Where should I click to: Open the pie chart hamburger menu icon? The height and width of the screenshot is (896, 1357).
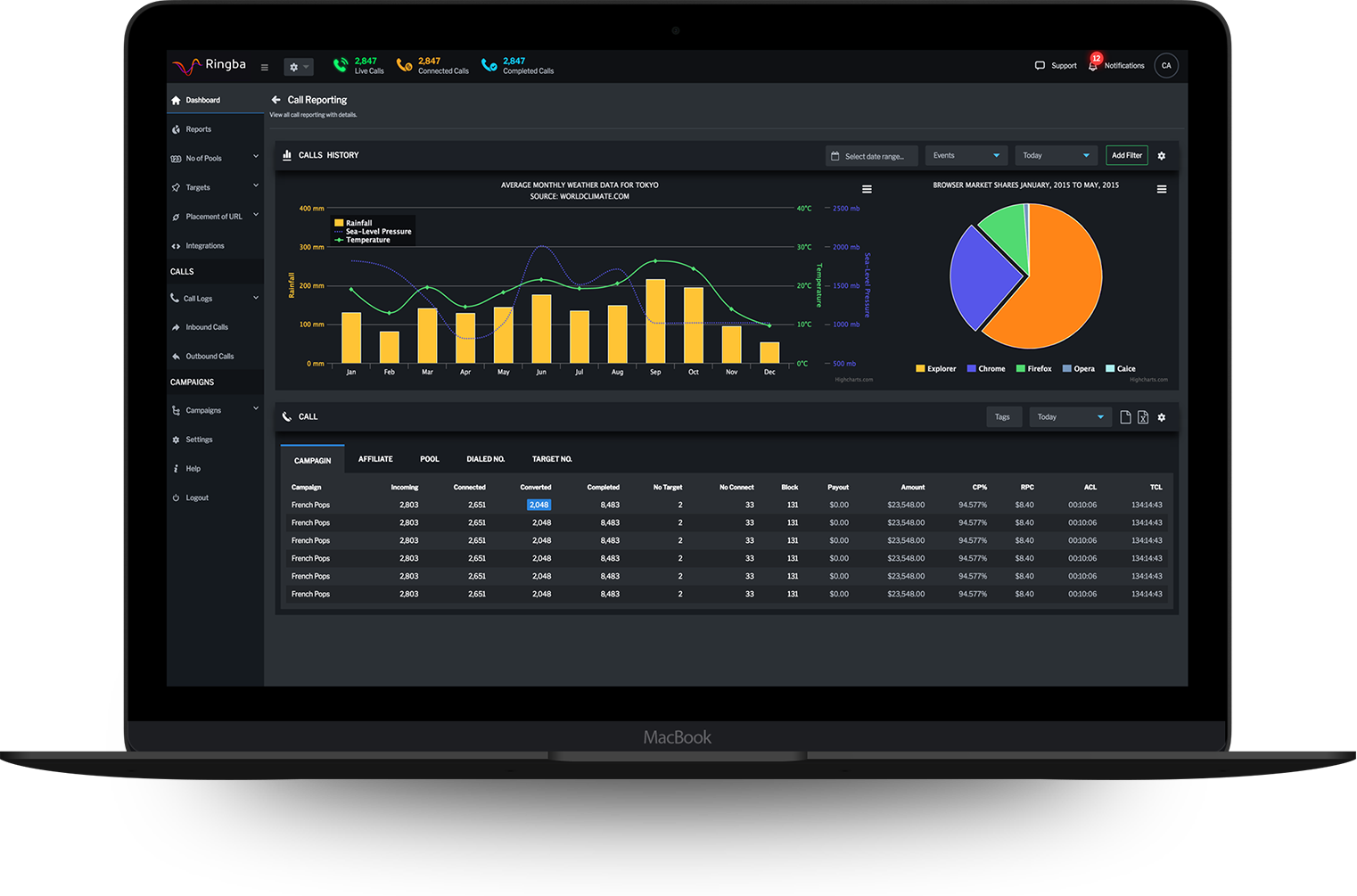pos(1162,189)
